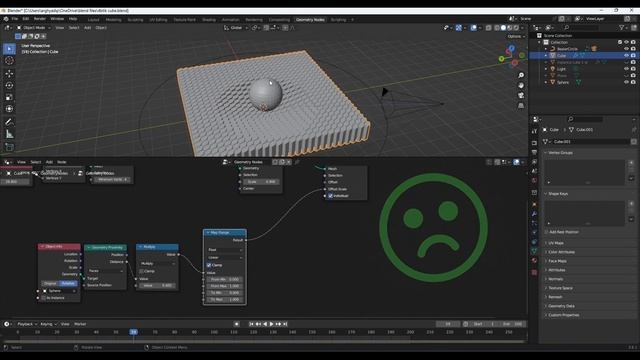
Task: Open Multiply operation dropdown in Math node
Action: [157, 264]
